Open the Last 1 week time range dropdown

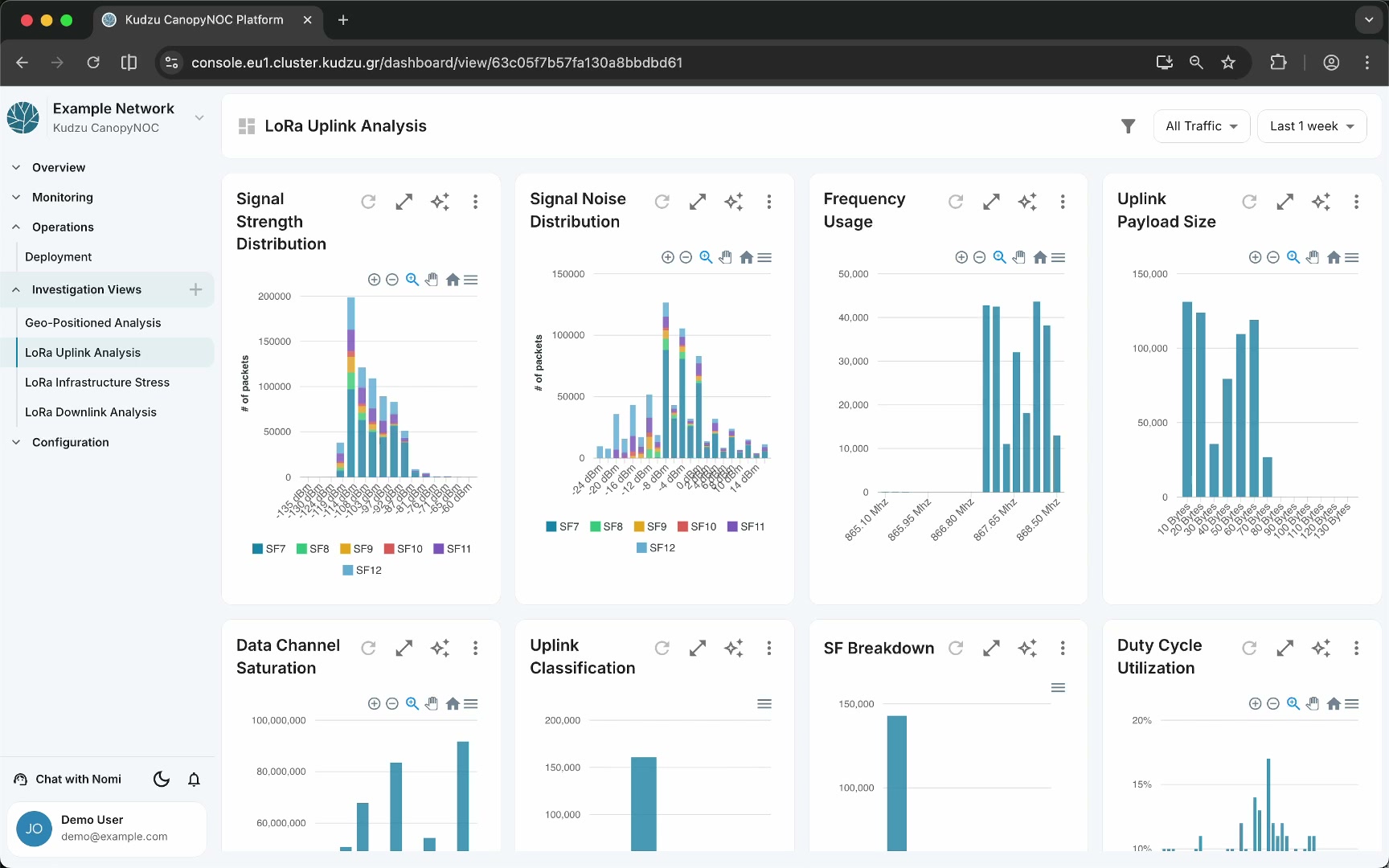pos(1312,126)
